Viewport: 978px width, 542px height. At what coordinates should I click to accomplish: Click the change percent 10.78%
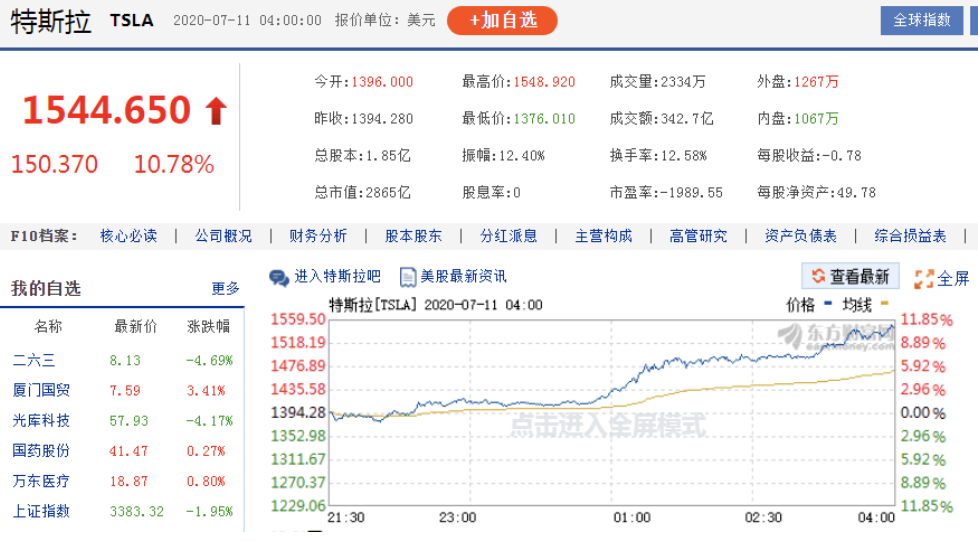[x=174, y=165]
